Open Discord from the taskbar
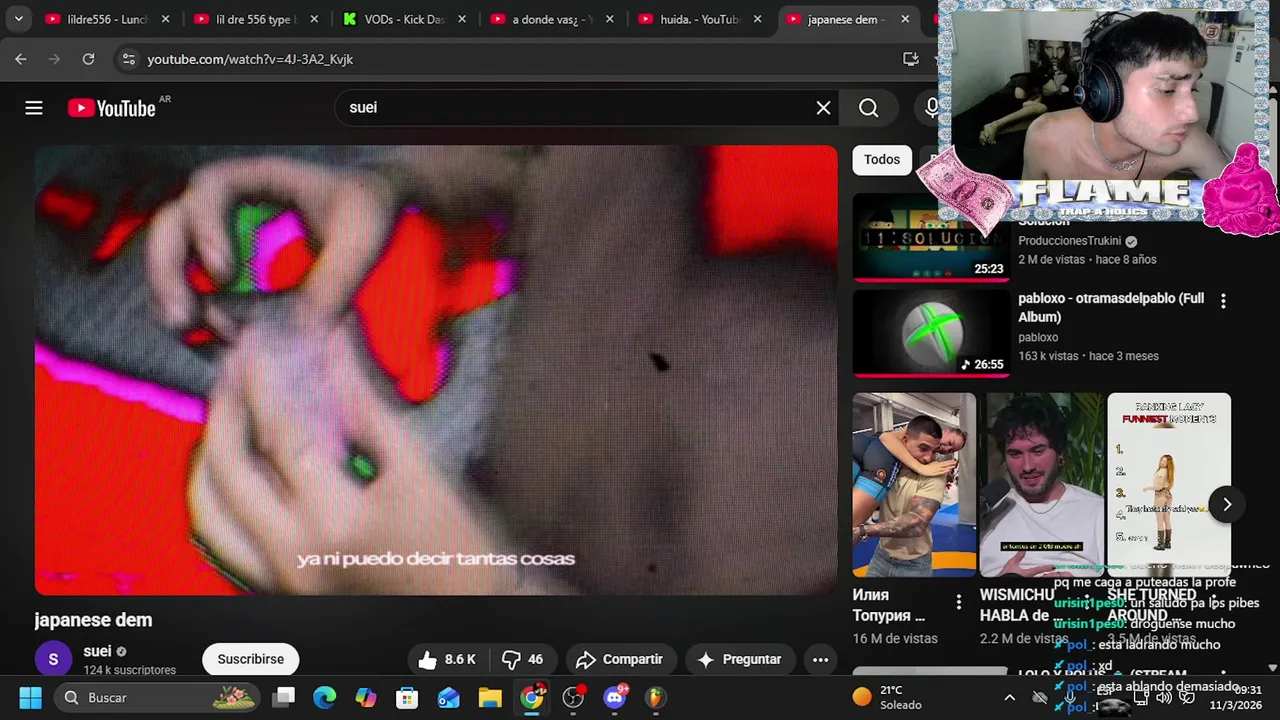 (615, 697)
